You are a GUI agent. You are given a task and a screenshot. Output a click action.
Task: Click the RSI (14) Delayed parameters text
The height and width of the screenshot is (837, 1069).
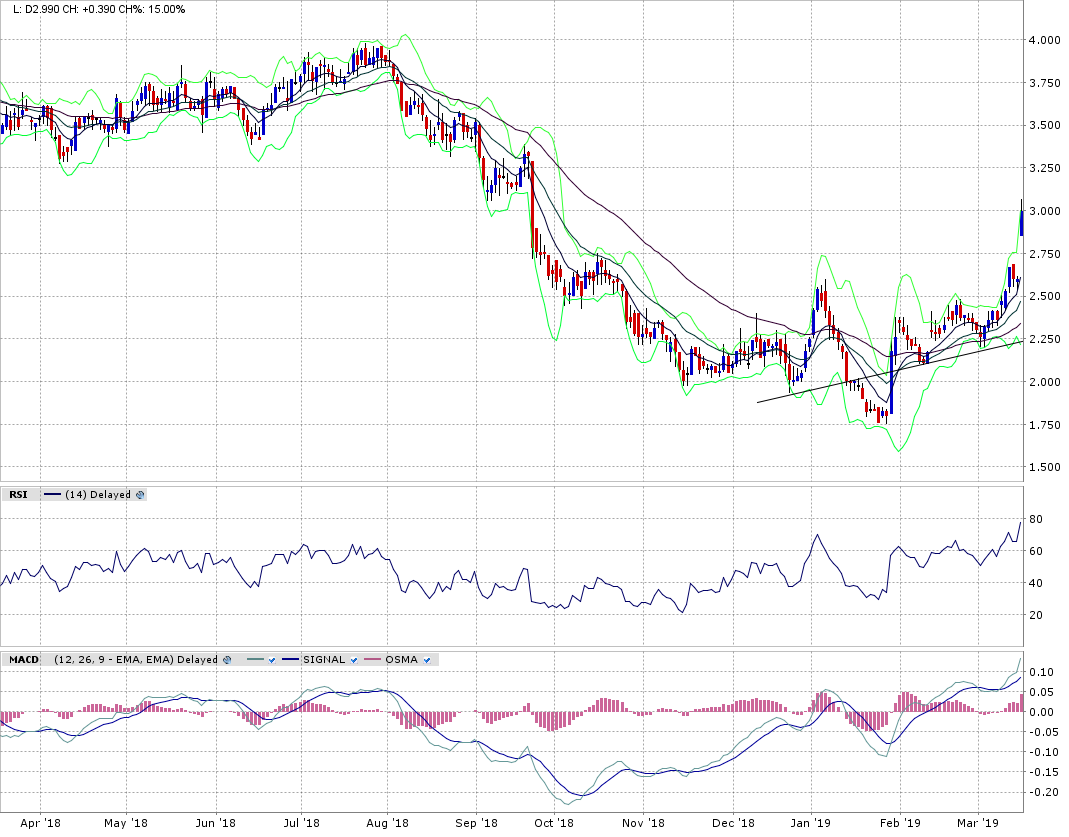tap(98, 494)
